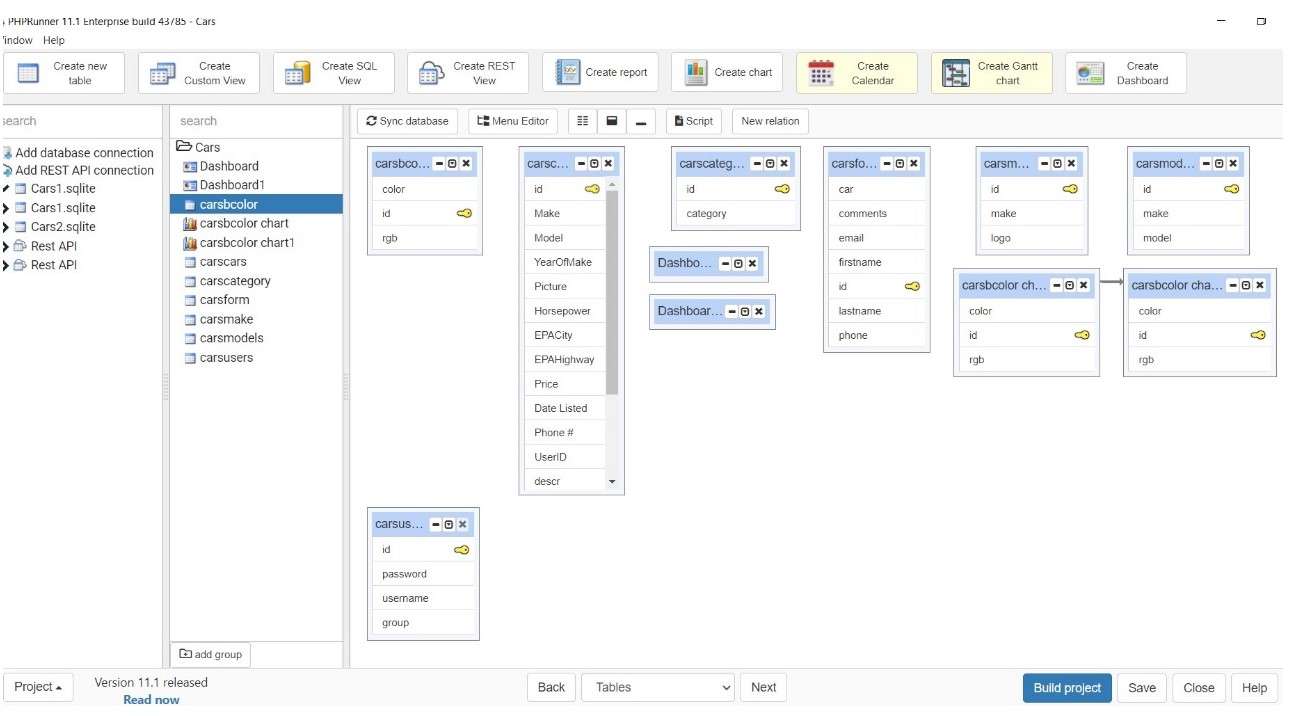Click the Create chart icon
The height and width of the screenshot is (716, 1291).
coord(696,72)
